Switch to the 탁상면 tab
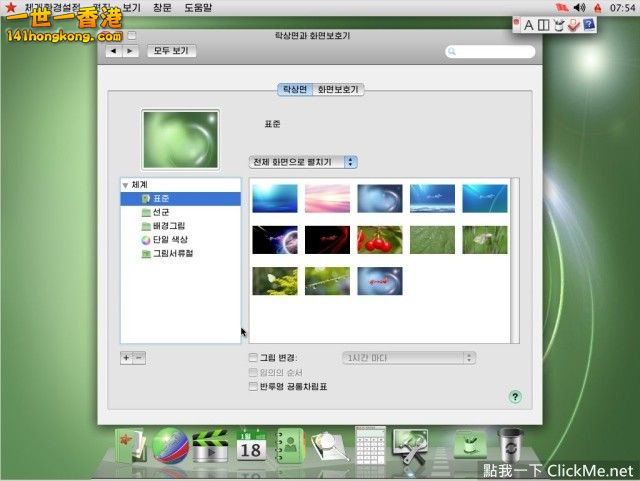The width and height of the screenshot is (640, 481). click(295, 89)
